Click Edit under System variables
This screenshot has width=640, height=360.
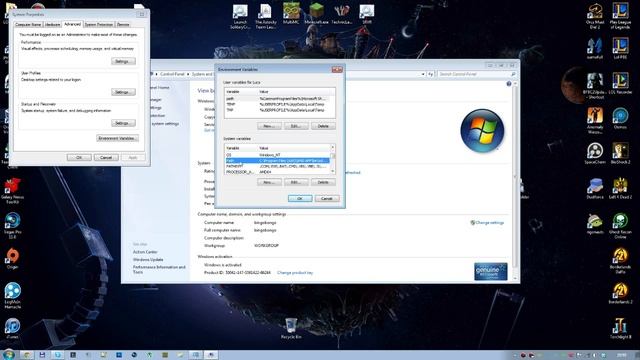296,182
